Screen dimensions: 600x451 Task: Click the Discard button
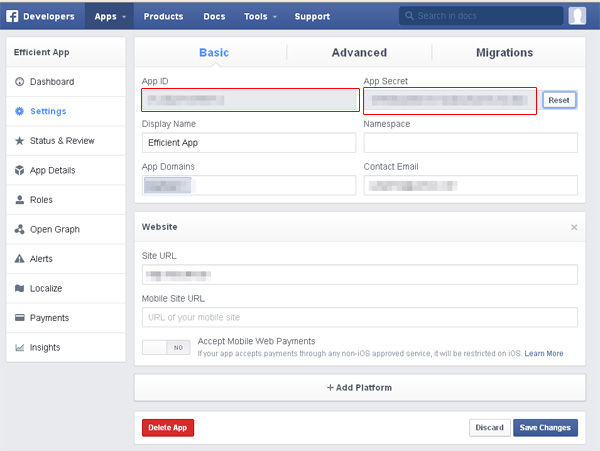click(489, 427)
